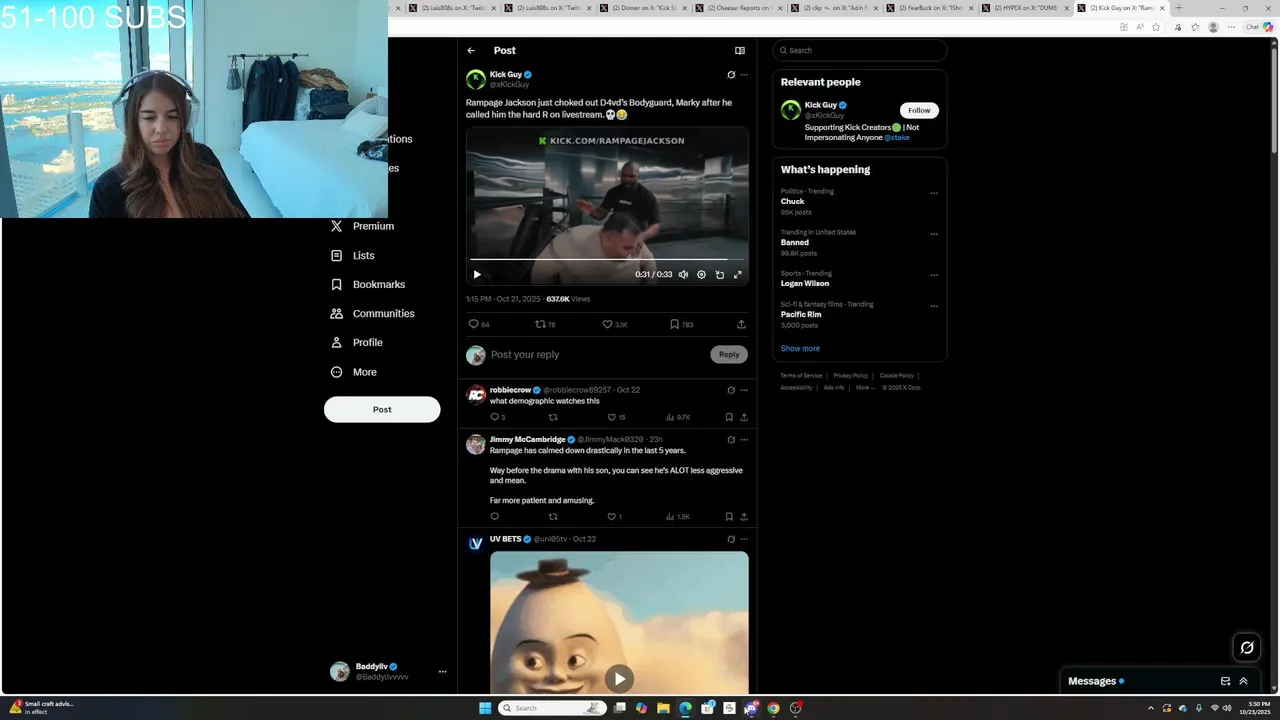1280x720 pixels.
Task: Repost robbiecrow's reply
Action: [553, 417]
